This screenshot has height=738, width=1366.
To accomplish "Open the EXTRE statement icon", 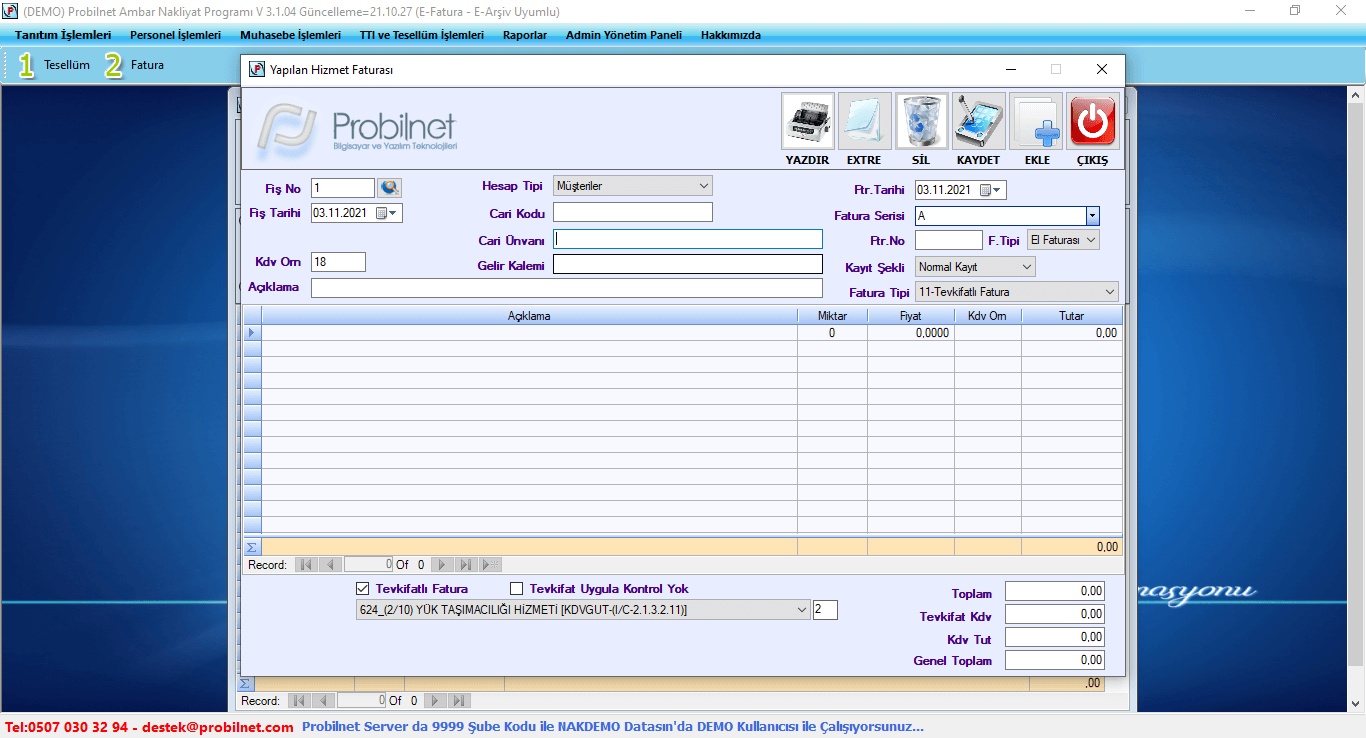I will pos(864,122).
